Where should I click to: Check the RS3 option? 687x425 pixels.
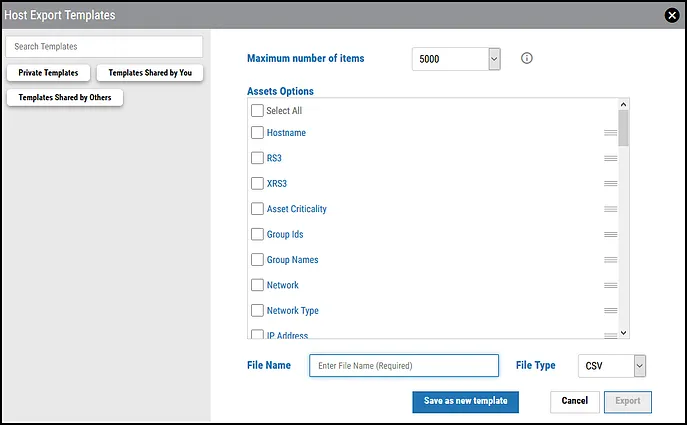pos(257,158)
